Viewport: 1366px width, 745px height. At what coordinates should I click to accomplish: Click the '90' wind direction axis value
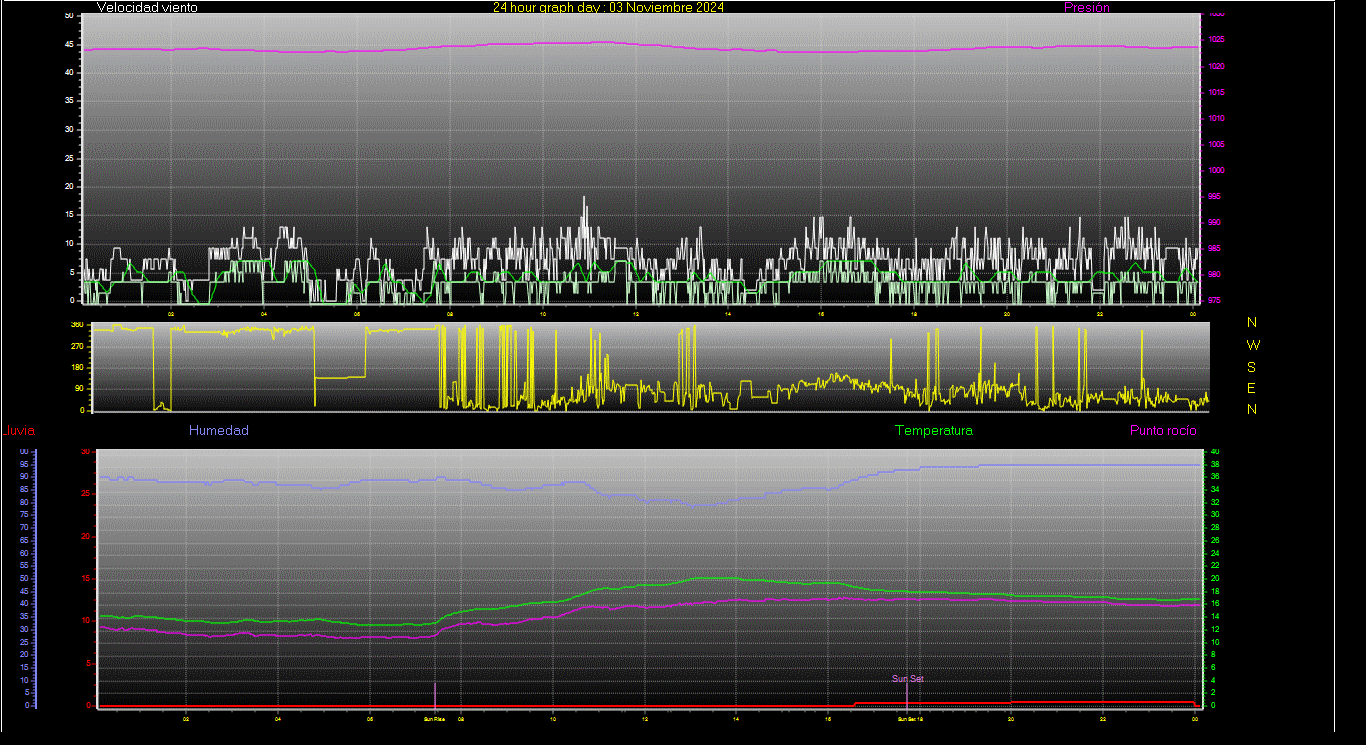(x=79, y=389)
